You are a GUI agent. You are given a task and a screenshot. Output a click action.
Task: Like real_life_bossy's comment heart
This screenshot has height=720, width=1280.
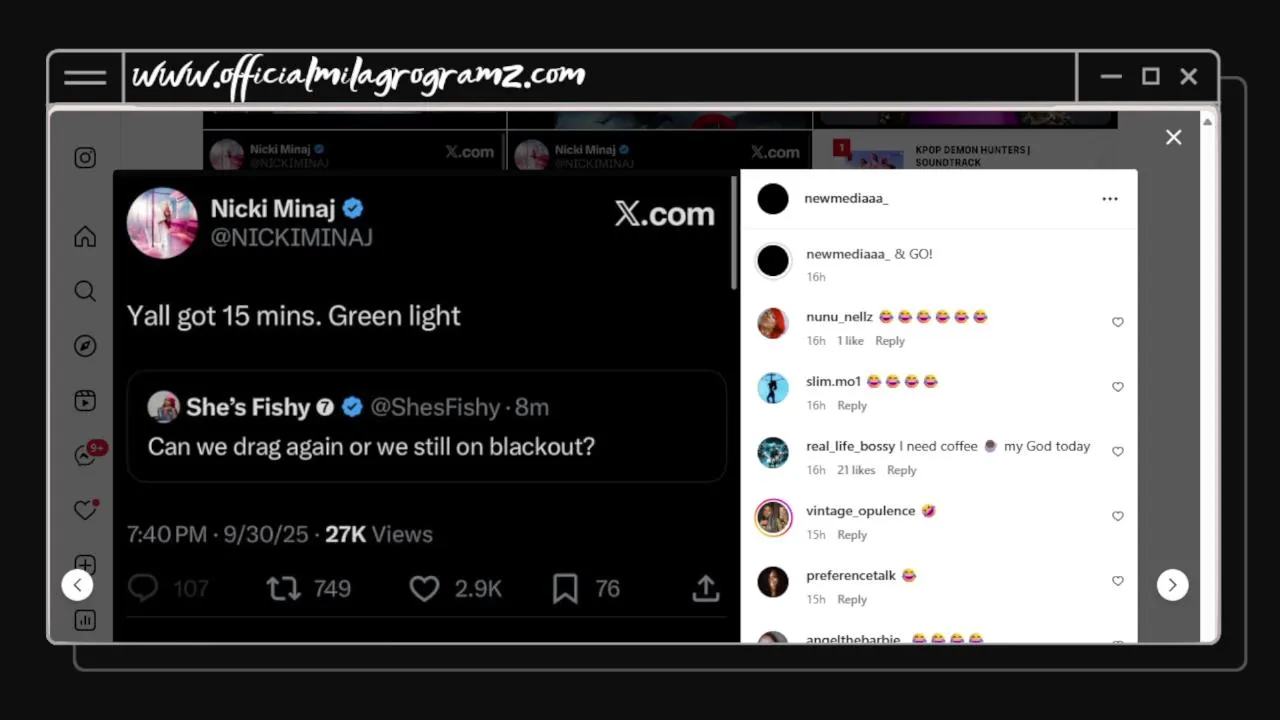click(1118, 451)
